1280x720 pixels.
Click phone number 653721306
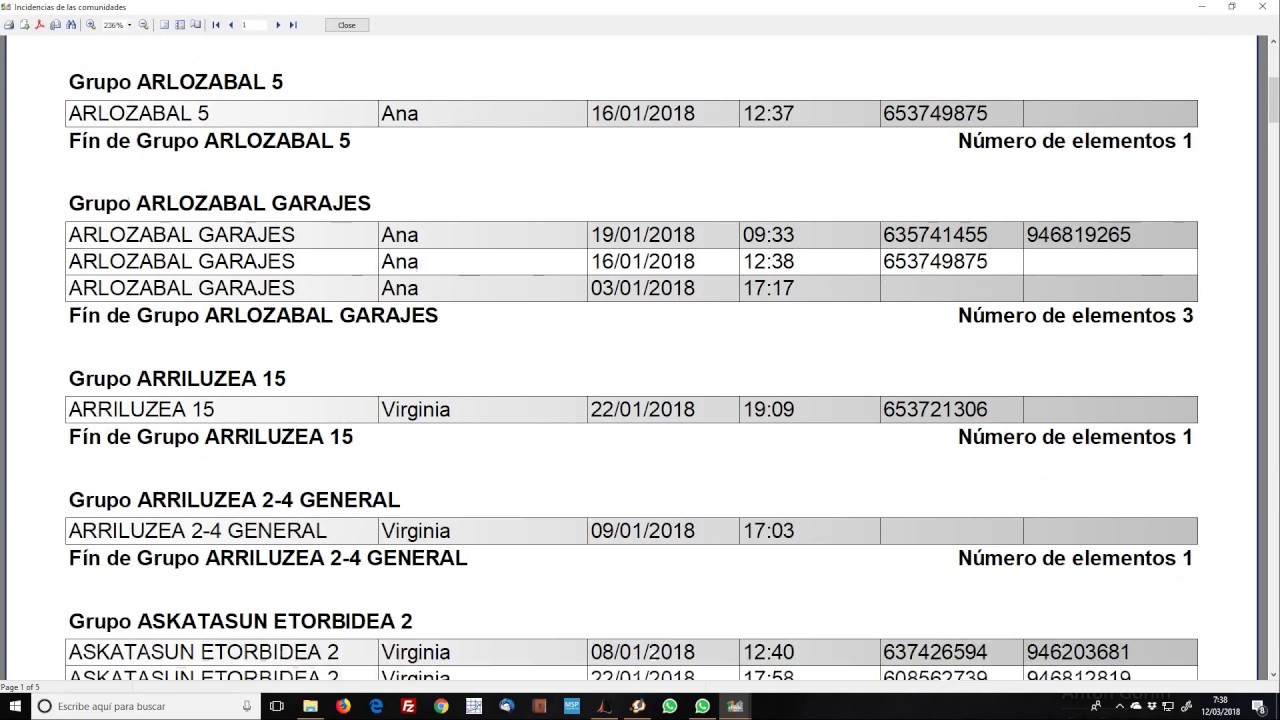[x=935, y=409]
